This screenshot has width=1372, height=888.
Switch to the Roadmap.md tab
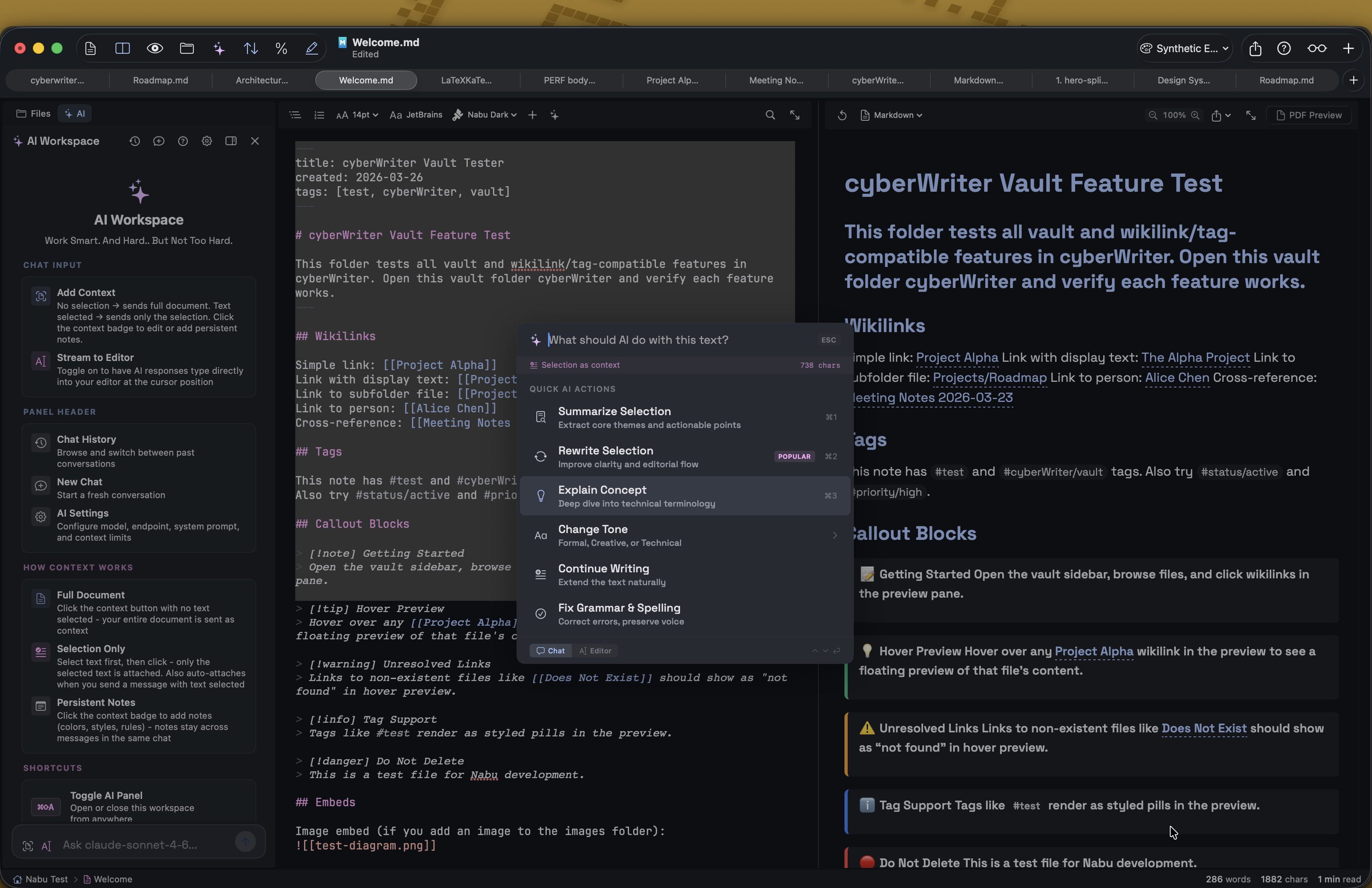point(160,80)
